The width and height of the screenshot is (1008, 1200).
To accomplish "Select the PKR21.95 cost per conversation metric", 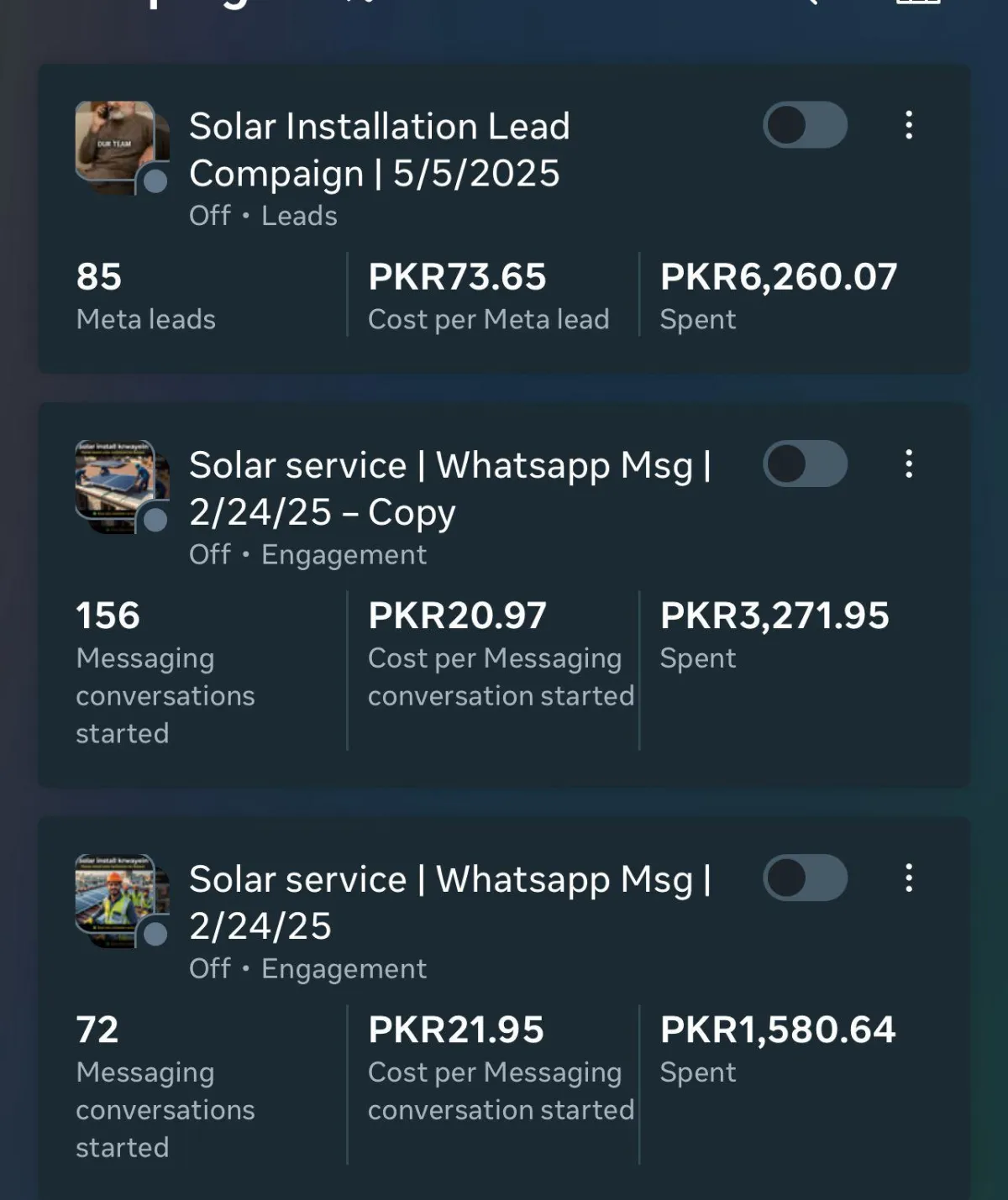I will tap(500, 1067).
